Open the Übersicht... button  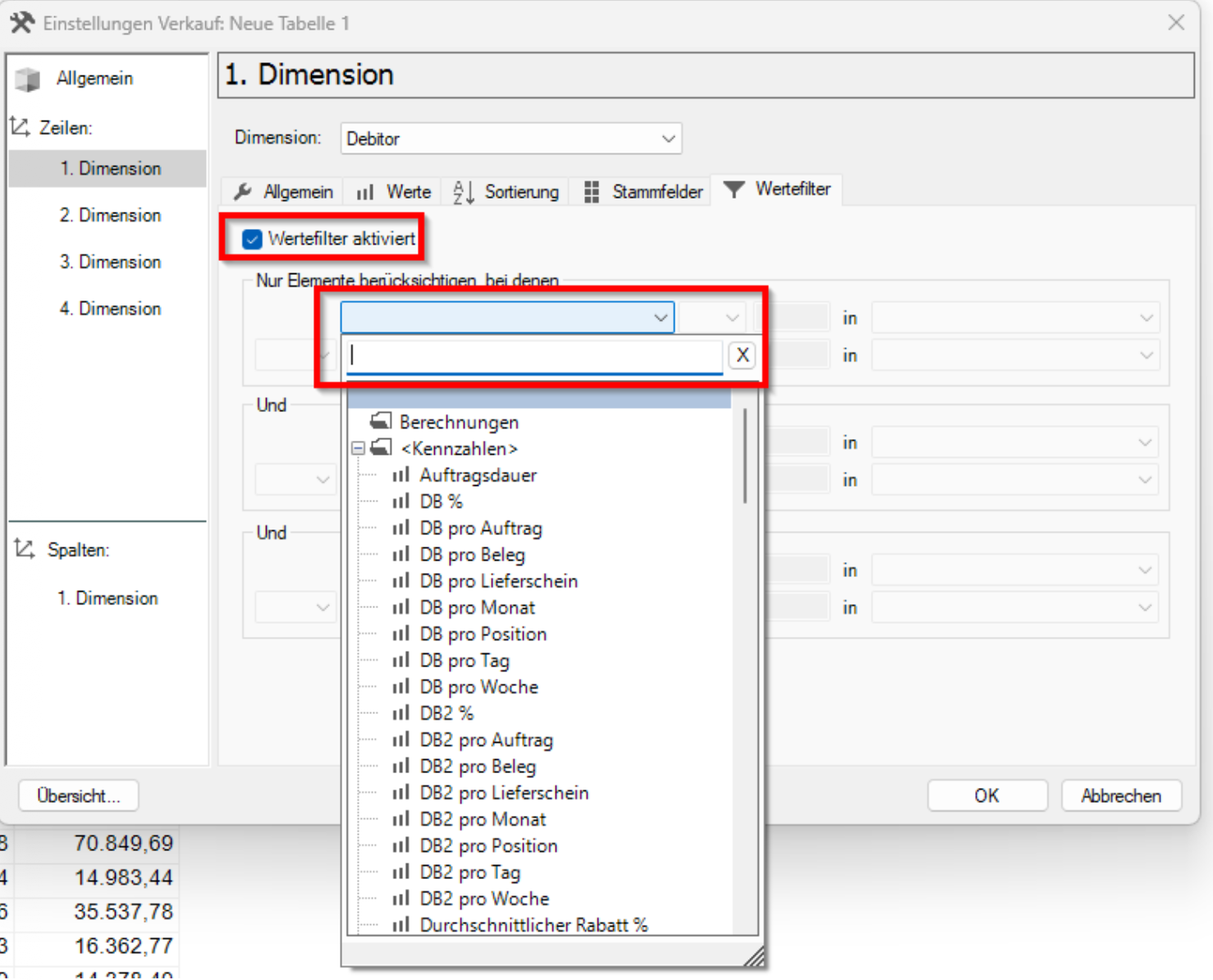78,795
